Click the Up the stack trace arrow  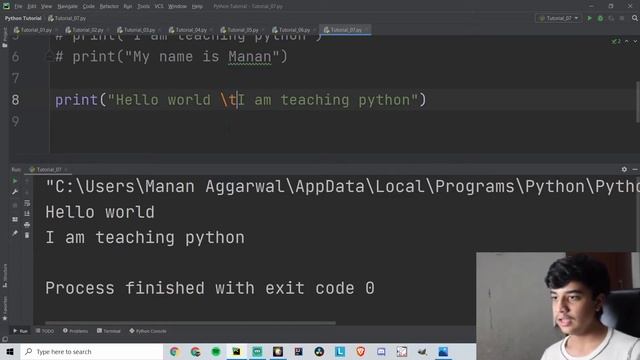tap(27, 181)
